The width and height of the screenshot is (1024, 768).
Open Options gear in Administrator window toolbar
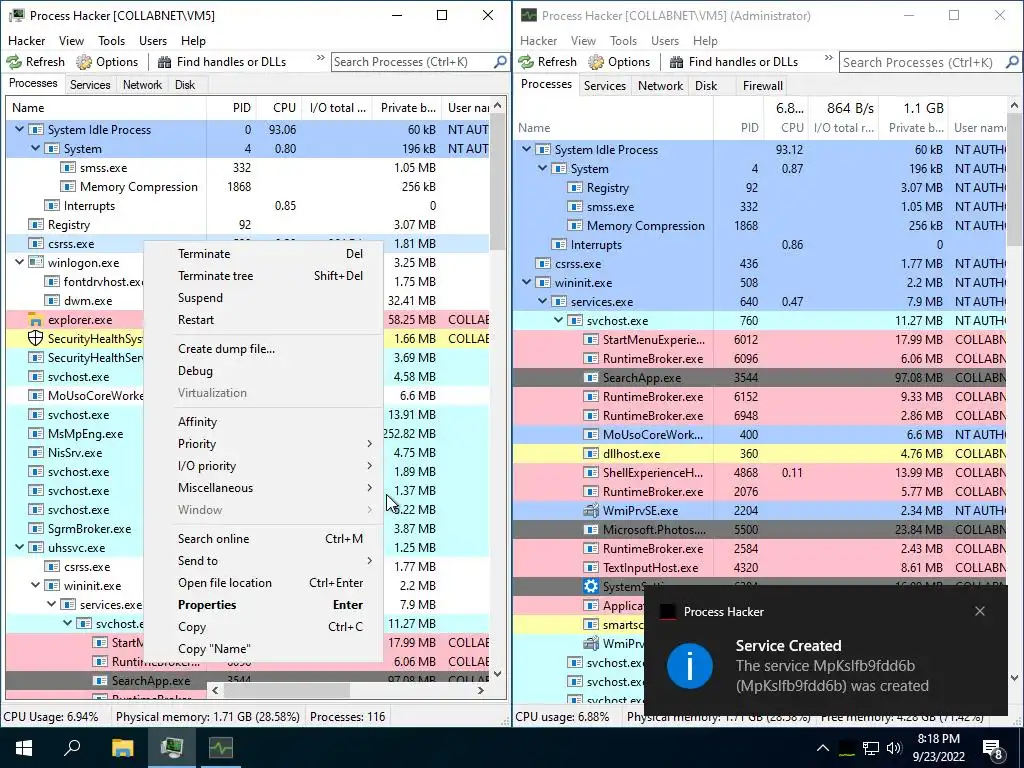(596, 62)
